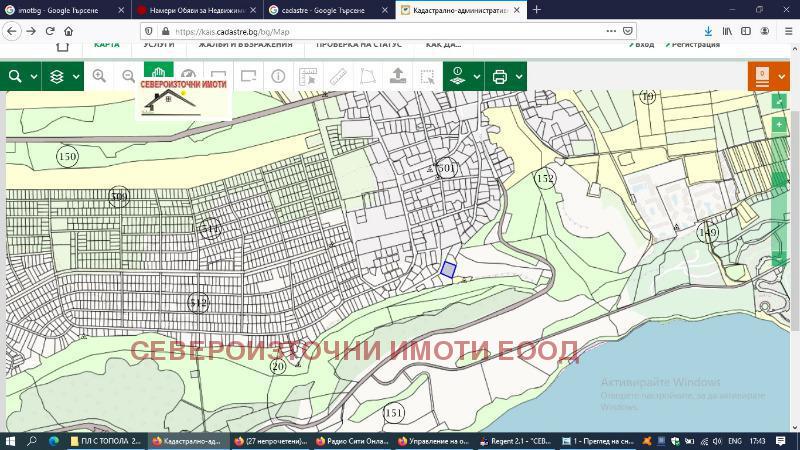Click the URL address bar

pos(388,32)
